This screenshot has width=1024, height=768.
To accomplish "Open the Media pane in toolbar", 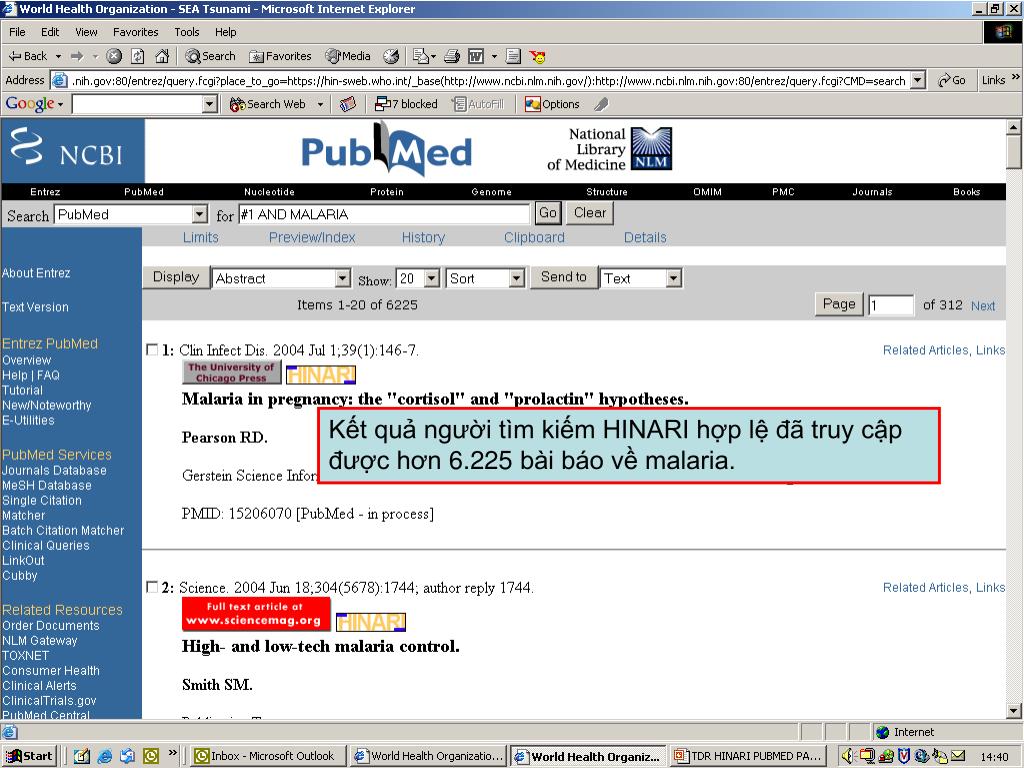I will [x=348, y=56].
